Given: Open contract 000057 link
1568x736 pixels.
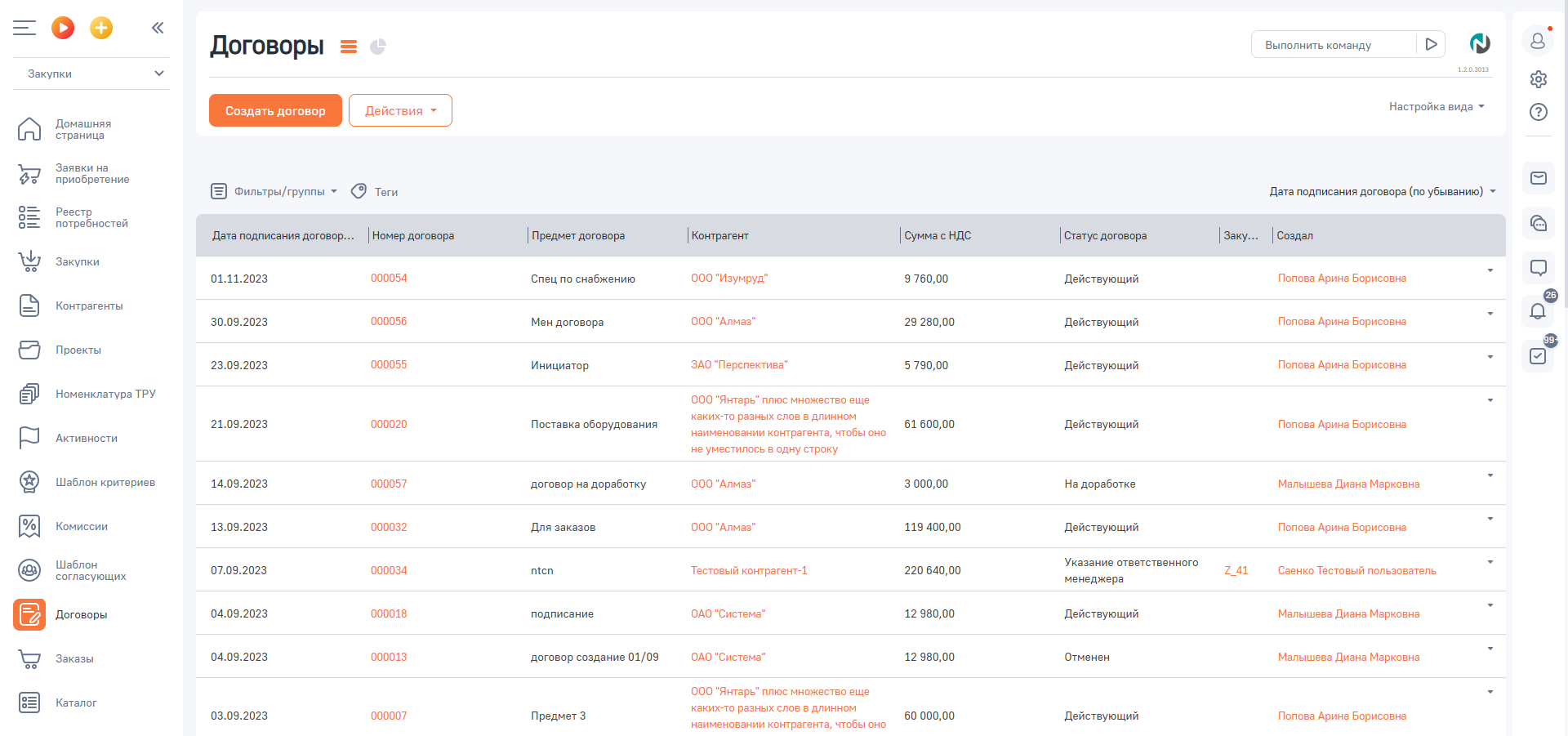Looking at the screenshot, I should click(x=389, y=484).
